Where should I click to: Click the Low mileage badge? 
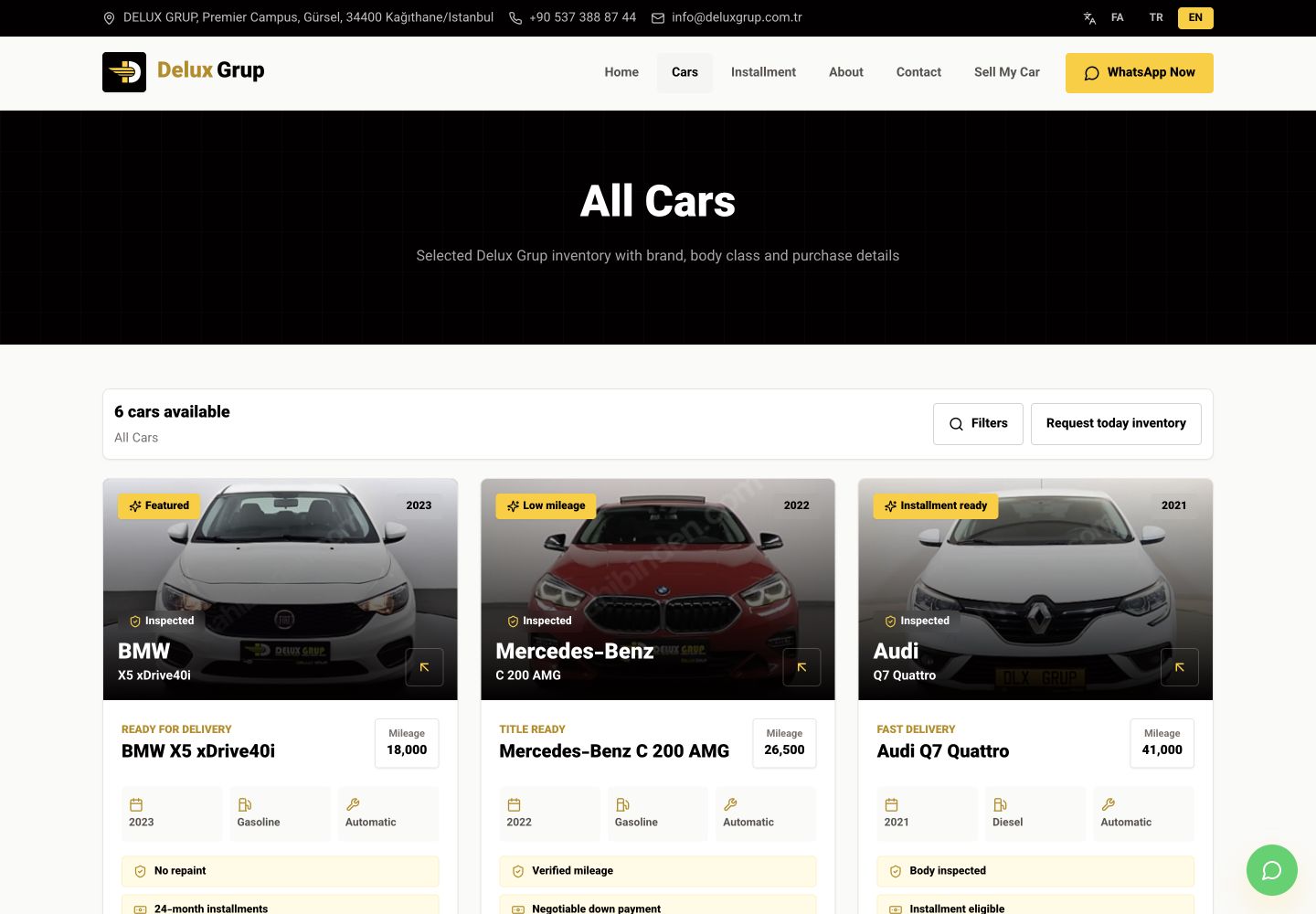click(x=546, y=506)
